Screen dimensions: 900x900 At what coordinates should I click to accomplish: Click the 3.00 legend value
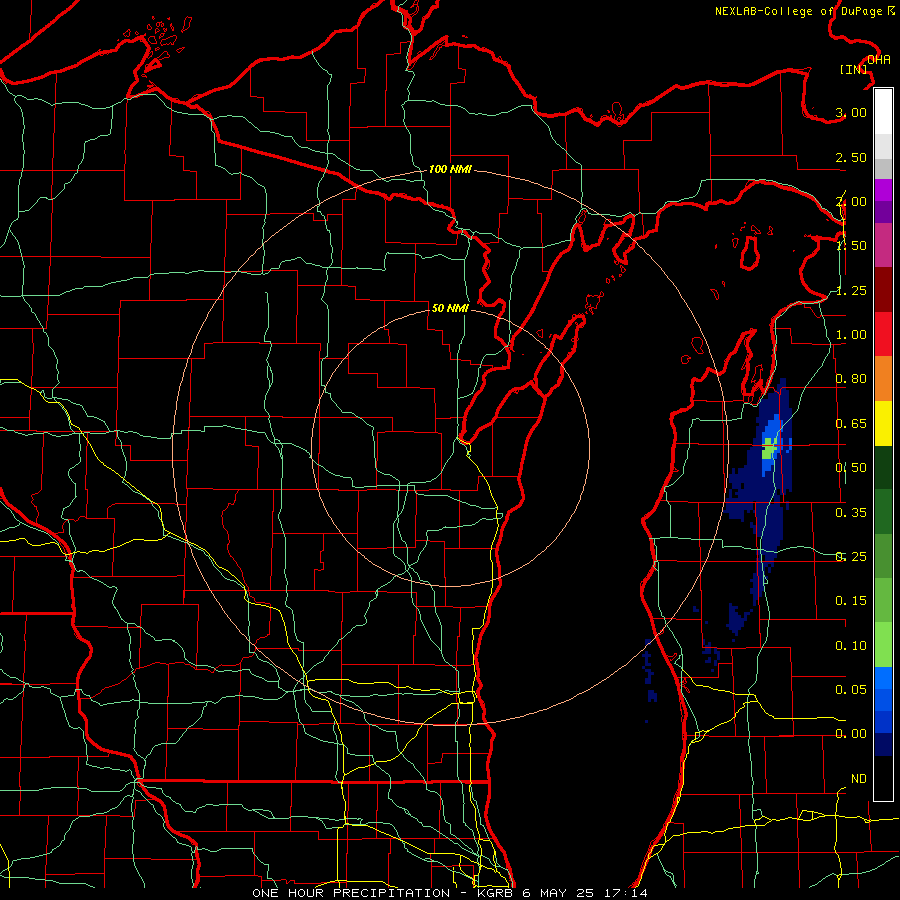click(851, 112)
